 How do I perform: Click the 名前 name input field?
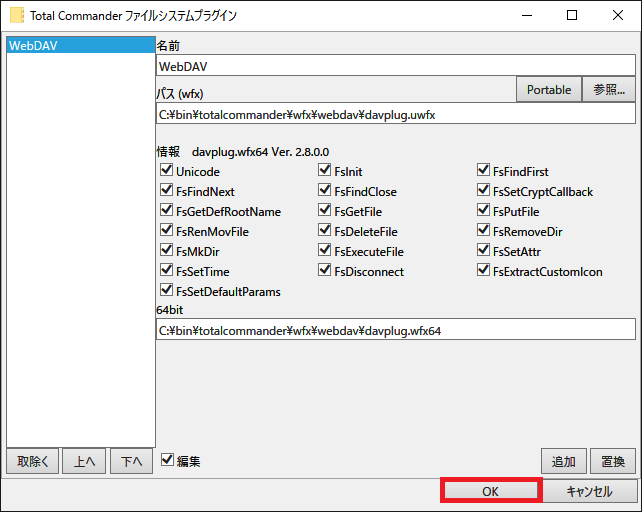click(396, 66)
